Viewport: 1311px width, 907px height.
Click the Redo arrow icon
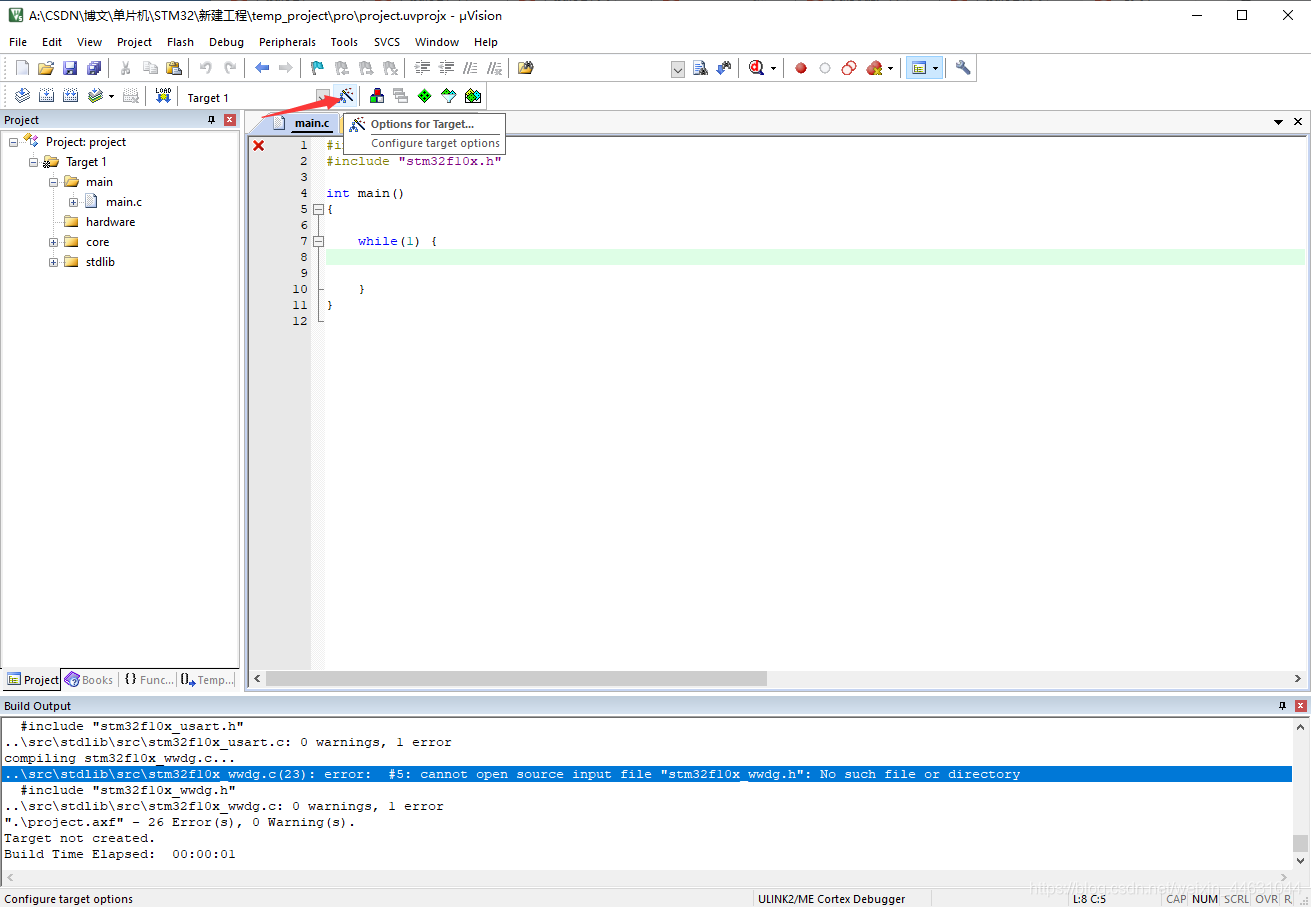(x=230, y=68)
